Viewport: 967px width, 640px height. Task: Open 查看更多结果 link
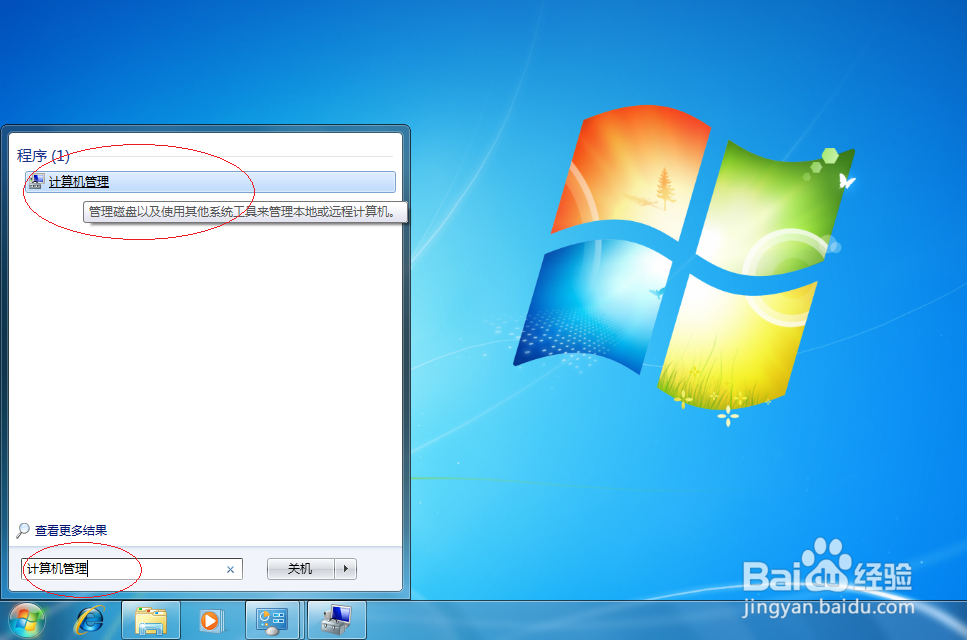71,530
